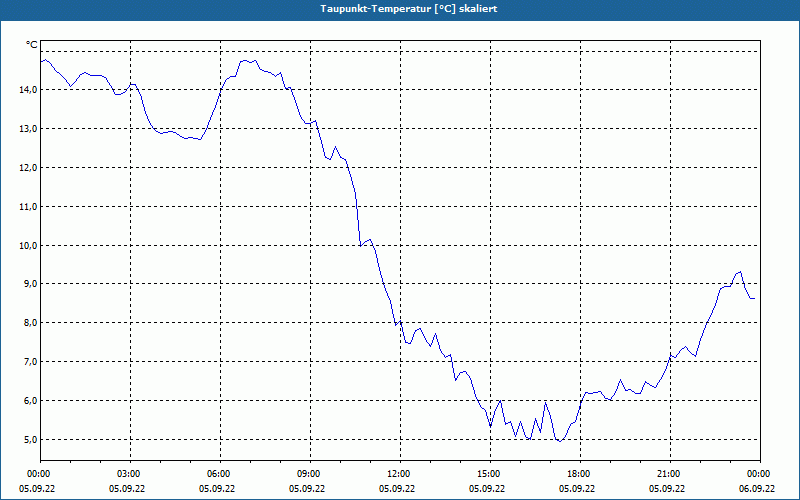
Task: Select the 00:00 label above 06.09.22
Action: point(760,474)
